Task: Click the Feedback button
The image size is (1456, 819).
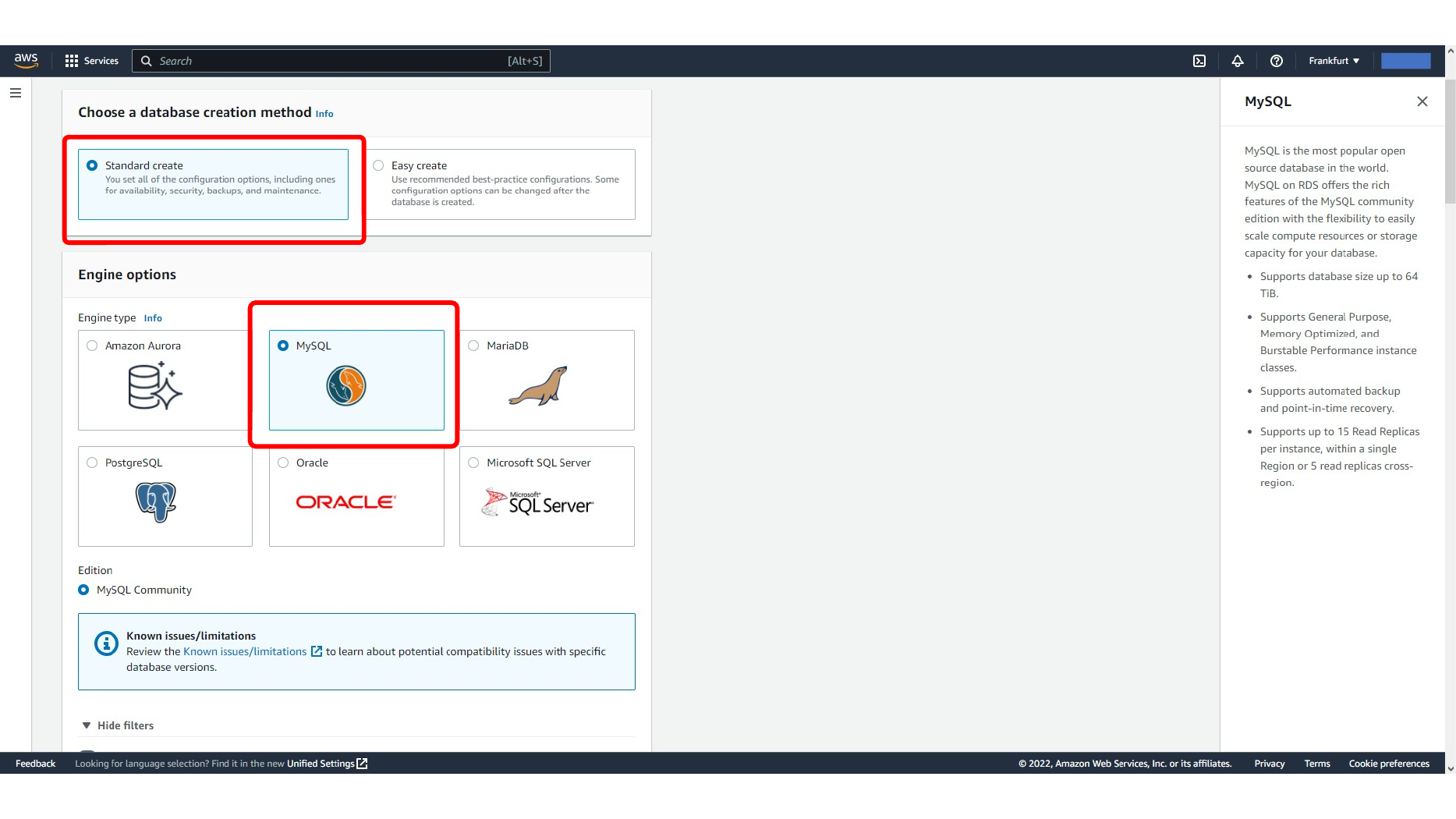Action: [35, 764]
